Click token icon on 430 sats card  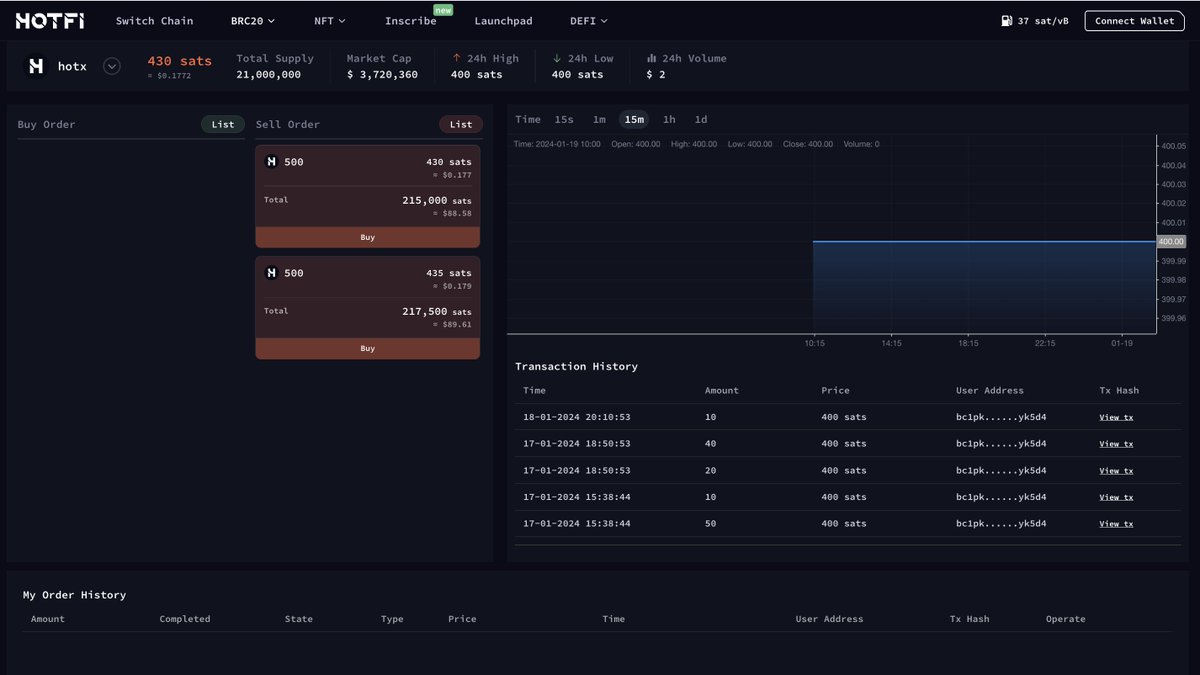(271, 161)
